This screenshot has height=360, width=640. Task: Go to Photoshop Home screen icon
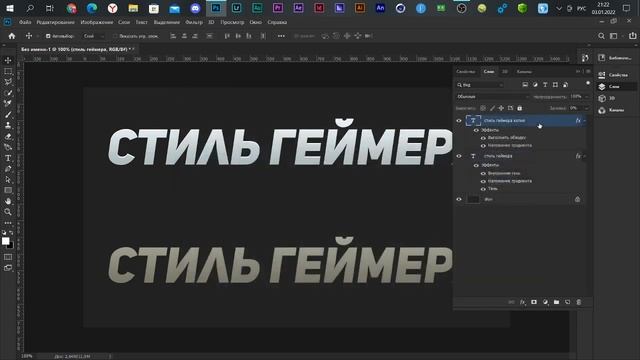[x=12, y=36]
